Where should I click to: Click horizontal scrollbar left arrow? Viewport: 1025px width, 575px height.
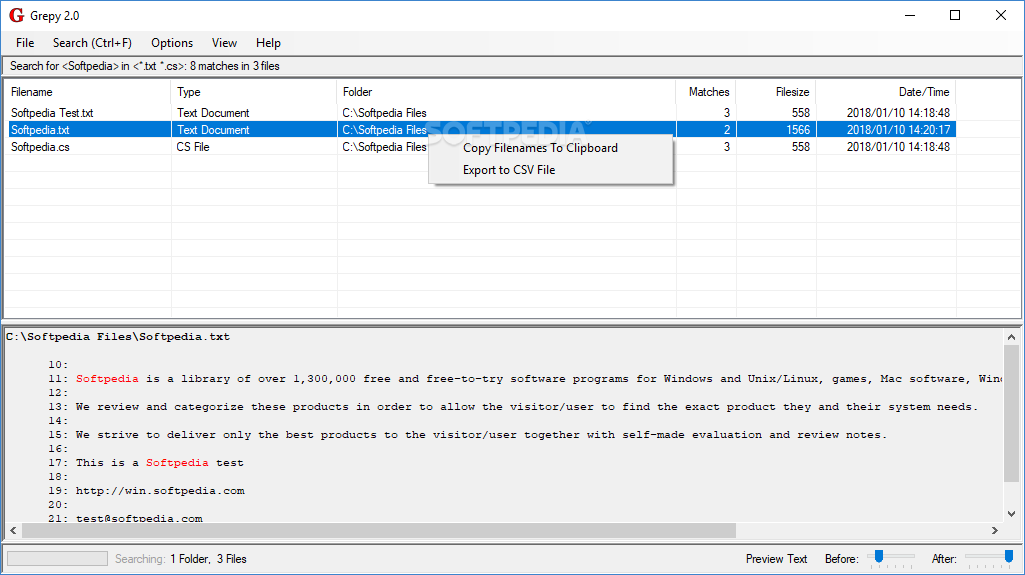[13, 531]
